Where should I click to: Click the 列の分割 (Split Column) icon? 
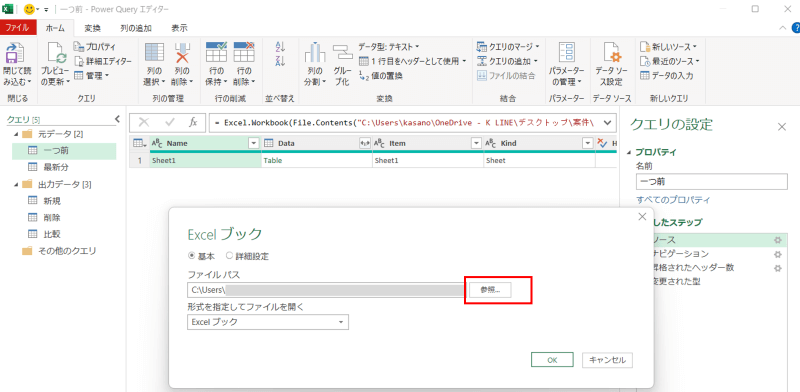(x=315, y=53)
